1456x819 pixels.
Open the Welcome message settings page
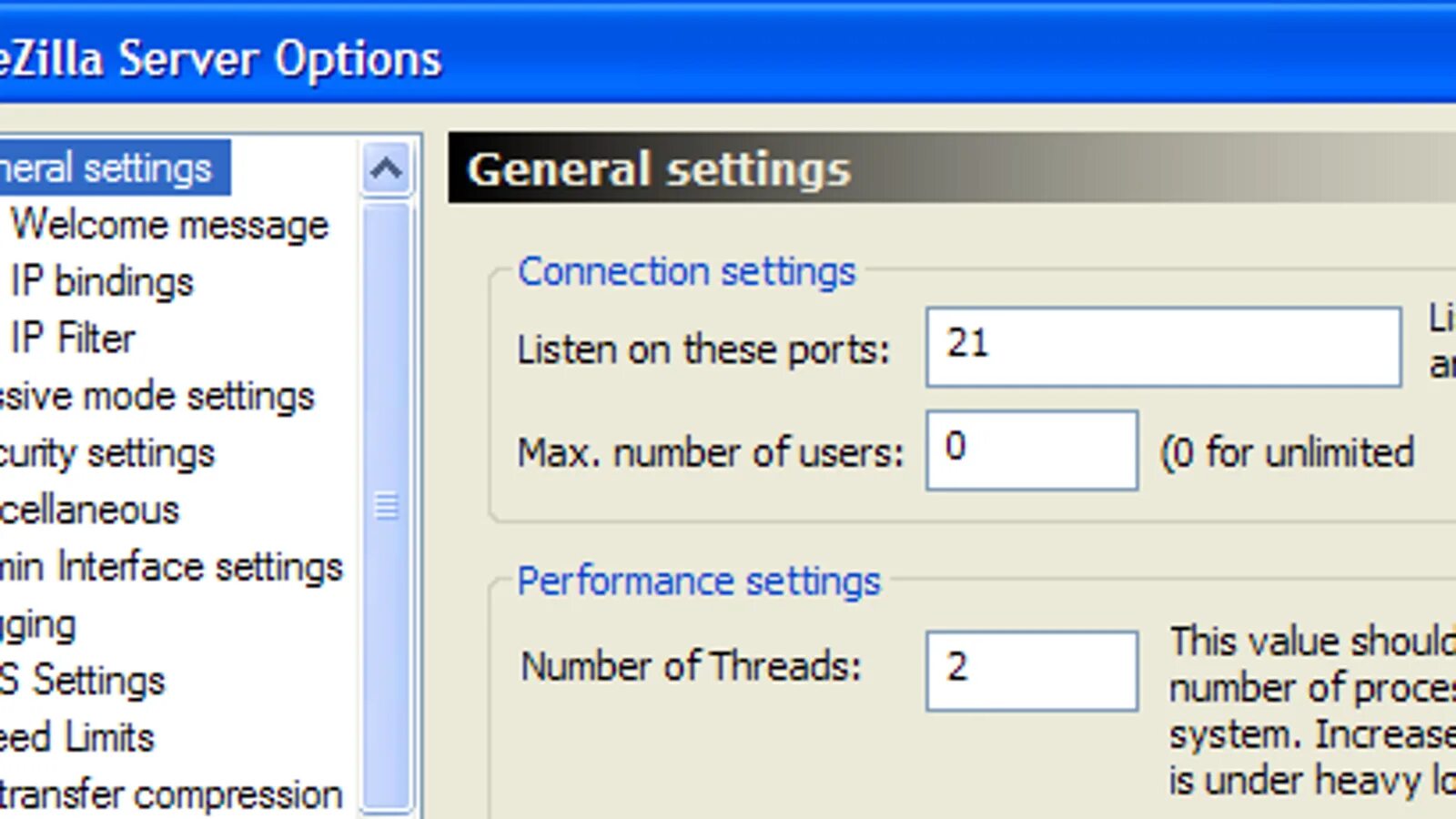point(169,225)
